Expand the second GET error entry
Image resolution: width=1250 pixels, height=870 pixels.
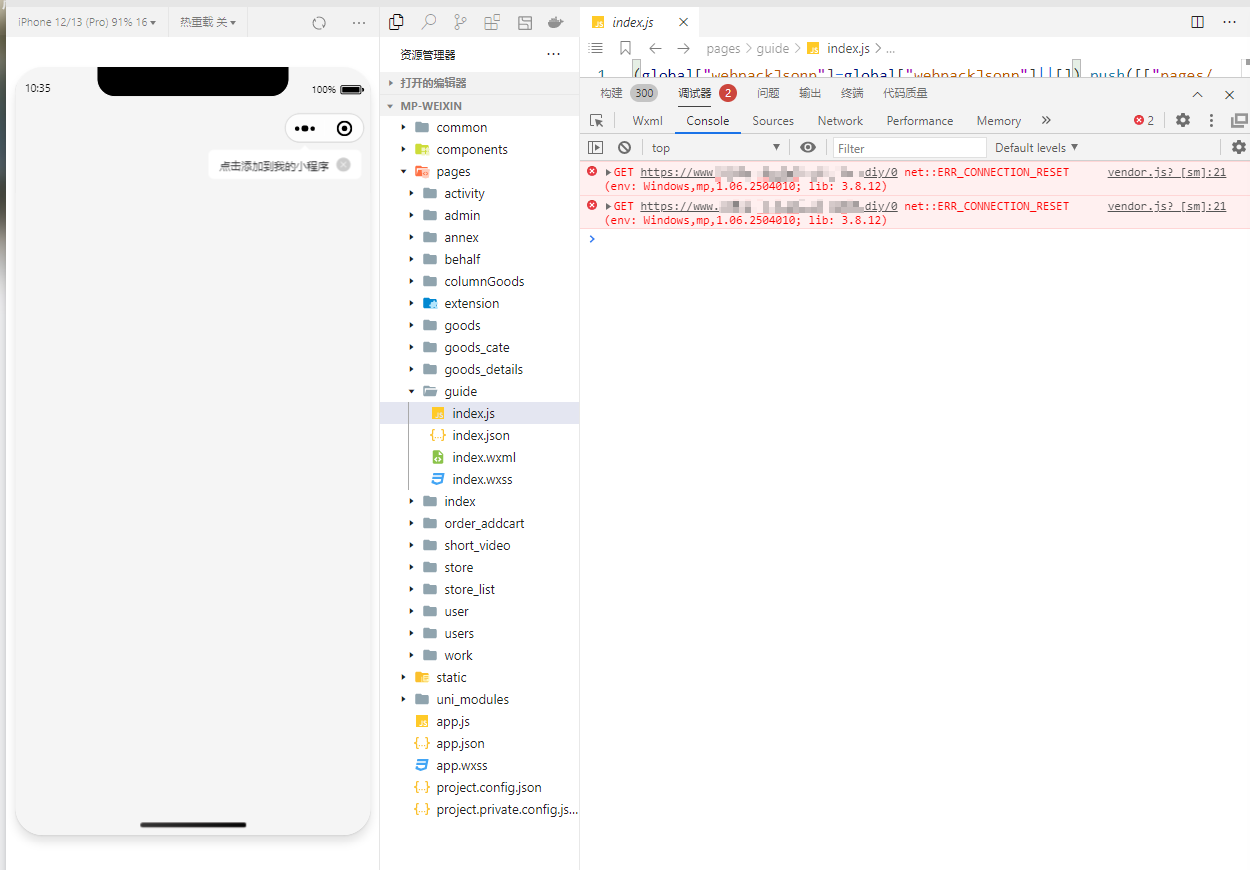click(609, 206)
